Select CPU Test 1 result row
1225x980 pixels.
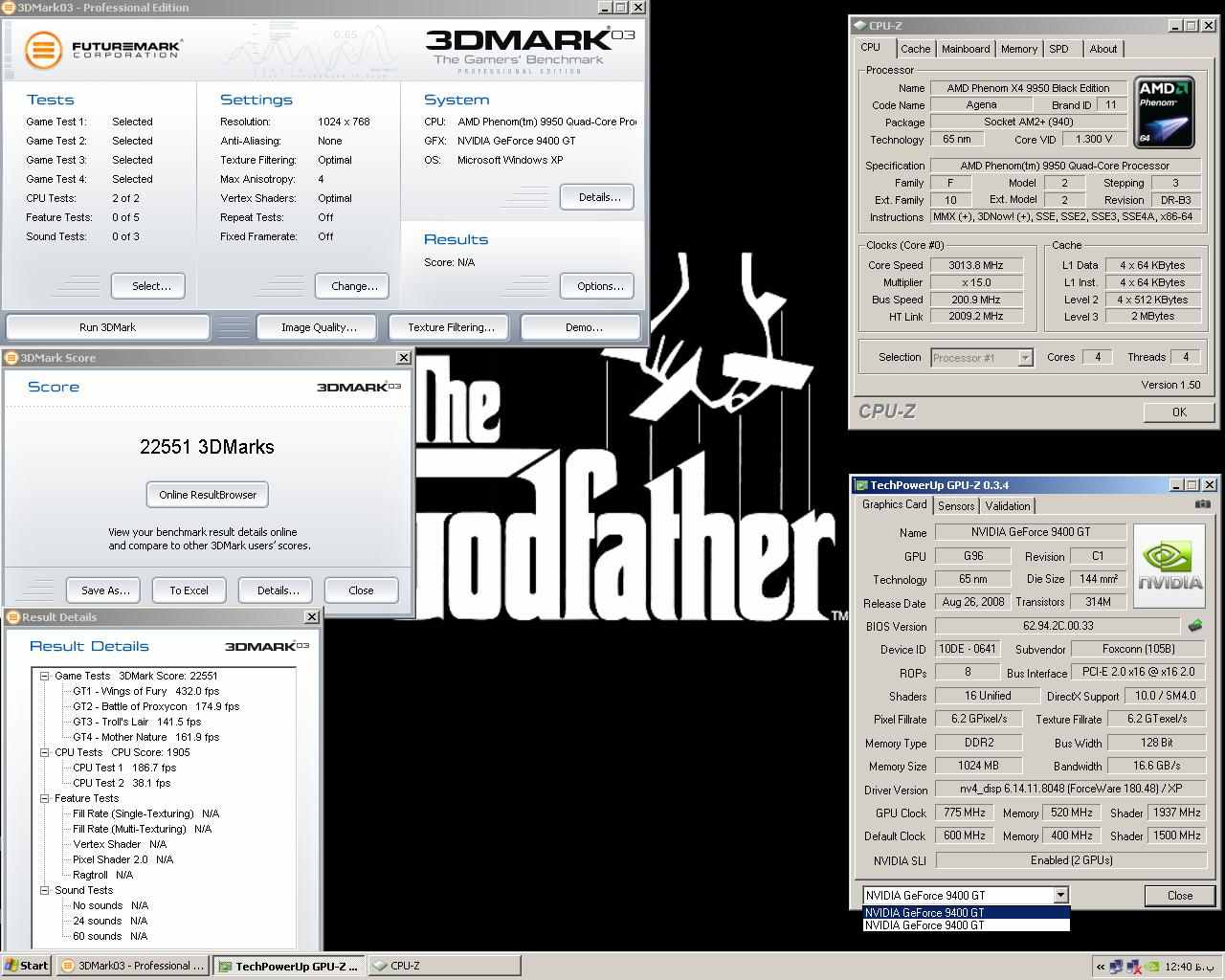point(124,768)
